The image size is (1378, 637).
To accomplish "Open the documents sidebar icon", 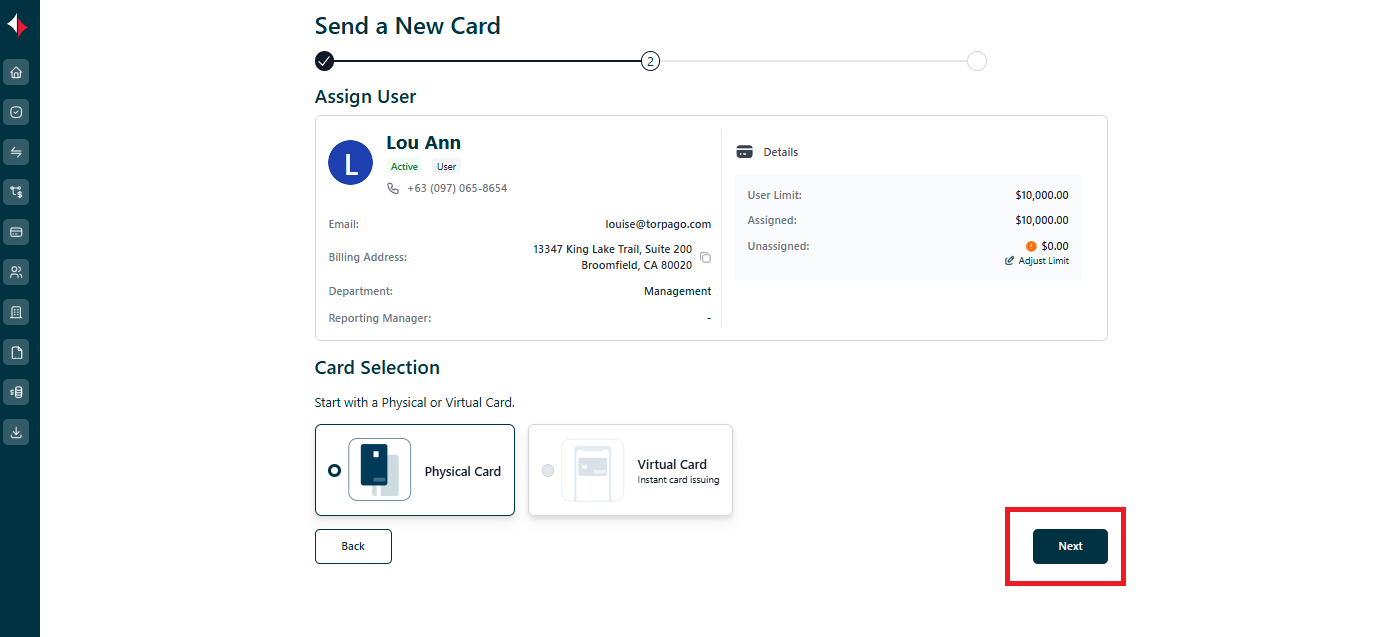I will coord(16,352).
